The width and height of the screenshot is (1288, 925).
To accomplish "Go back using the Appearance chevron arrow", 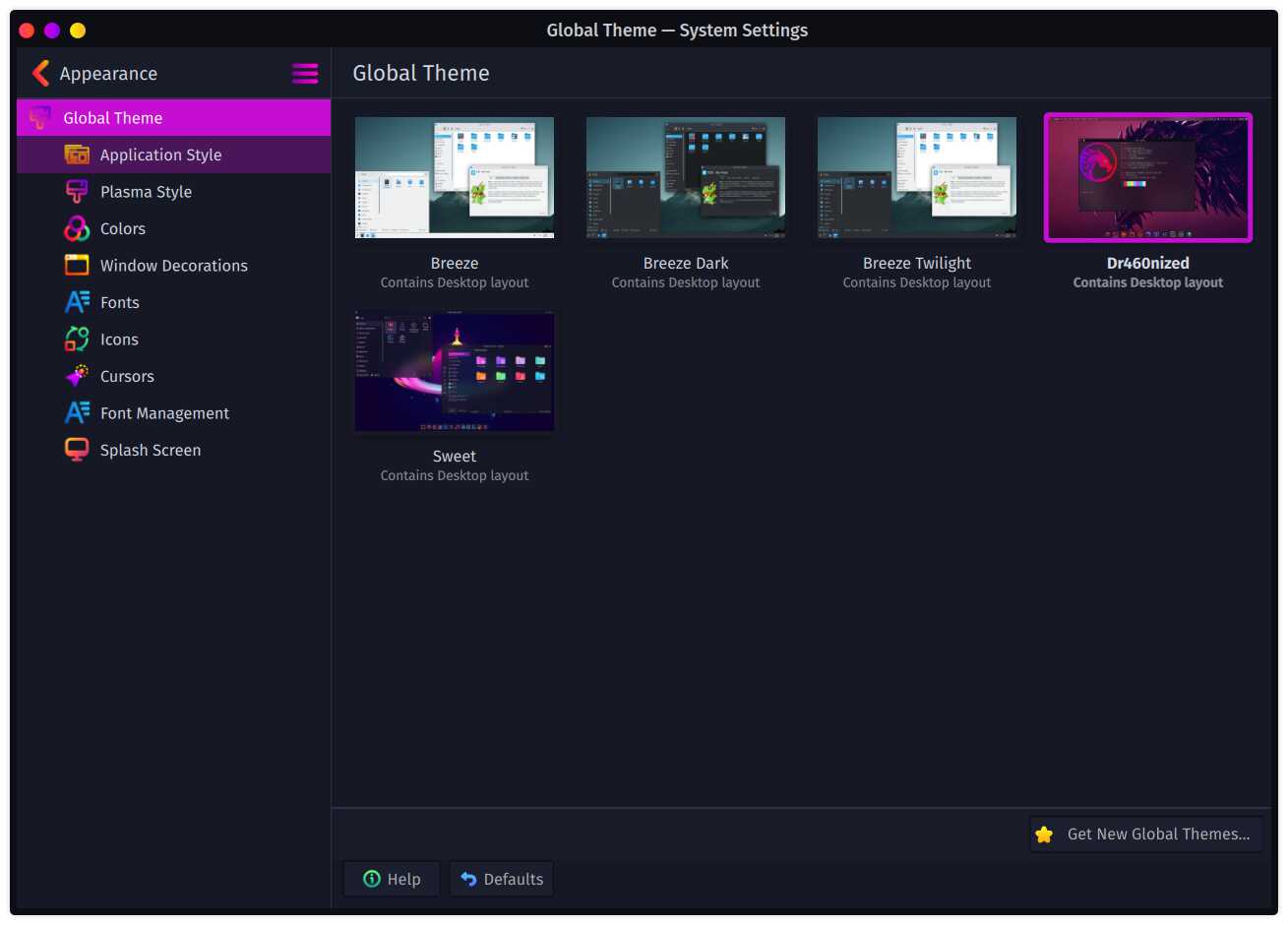I will coord(40,73).
